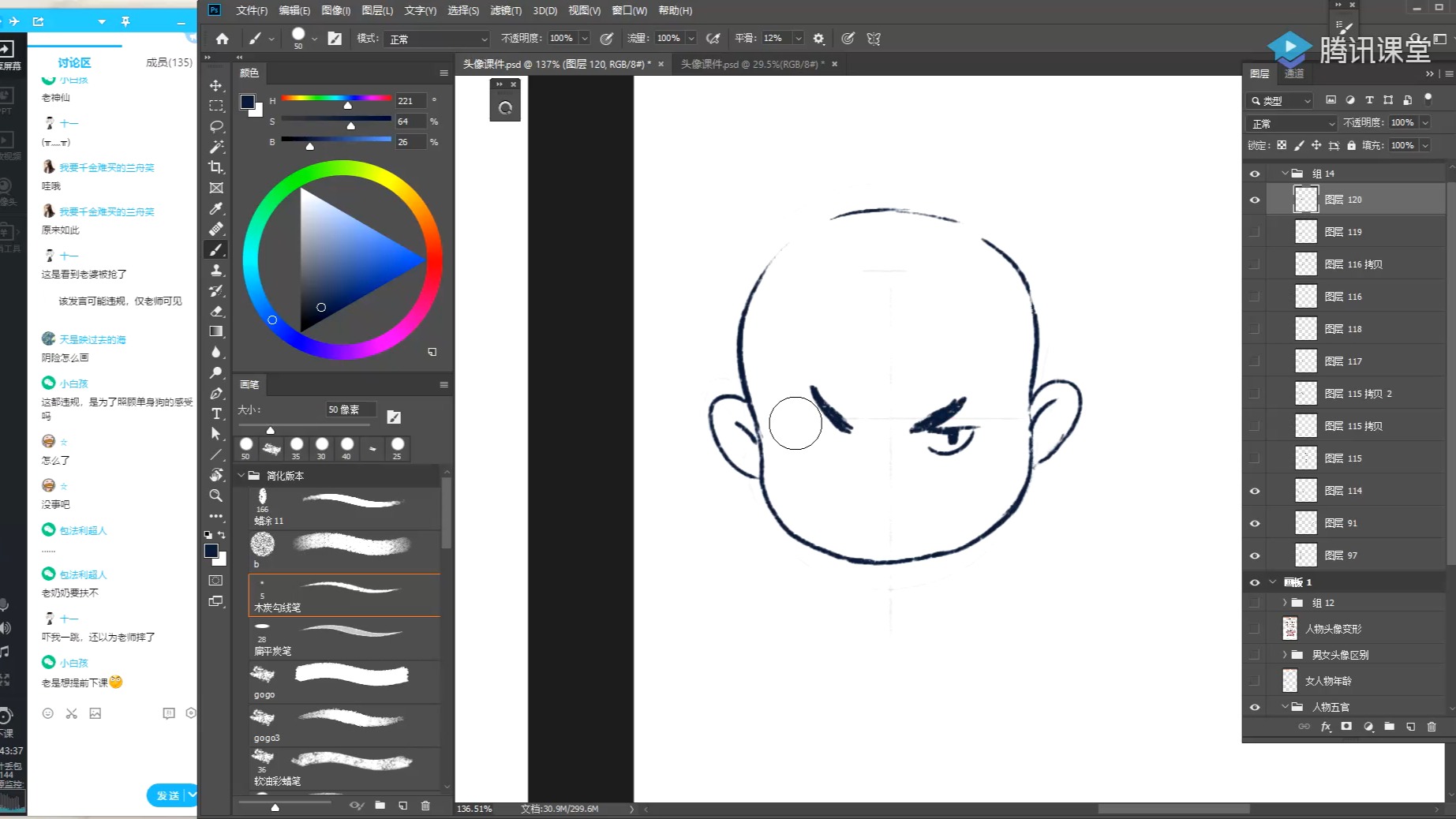Open layer blend mode 正常 dropdown
The width and height of the screenshot is (1456, 819).
tap(1293, 123)
